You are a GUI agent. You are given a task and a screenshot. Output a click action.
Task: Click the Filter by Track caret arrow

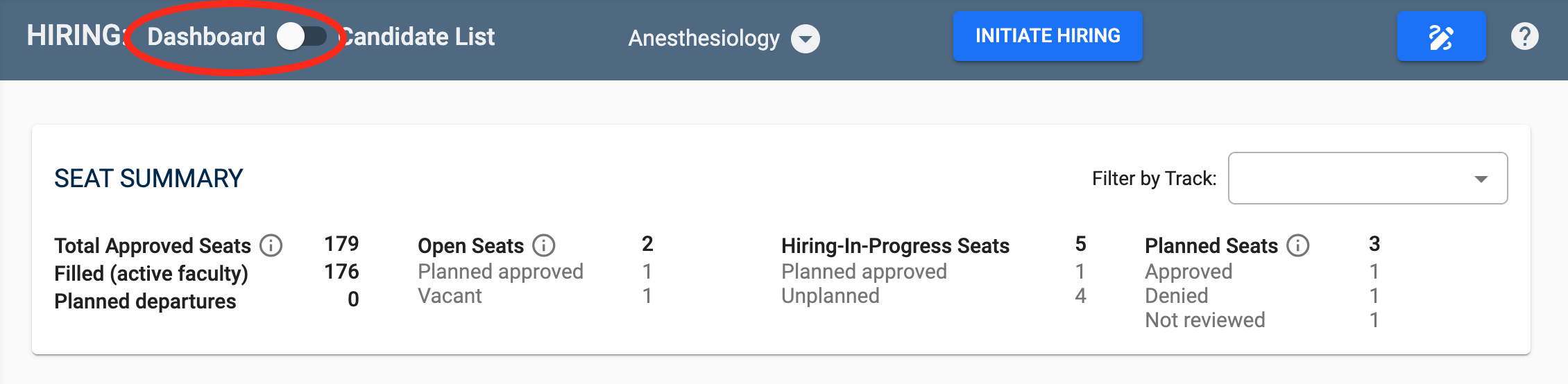point(1481,179)
